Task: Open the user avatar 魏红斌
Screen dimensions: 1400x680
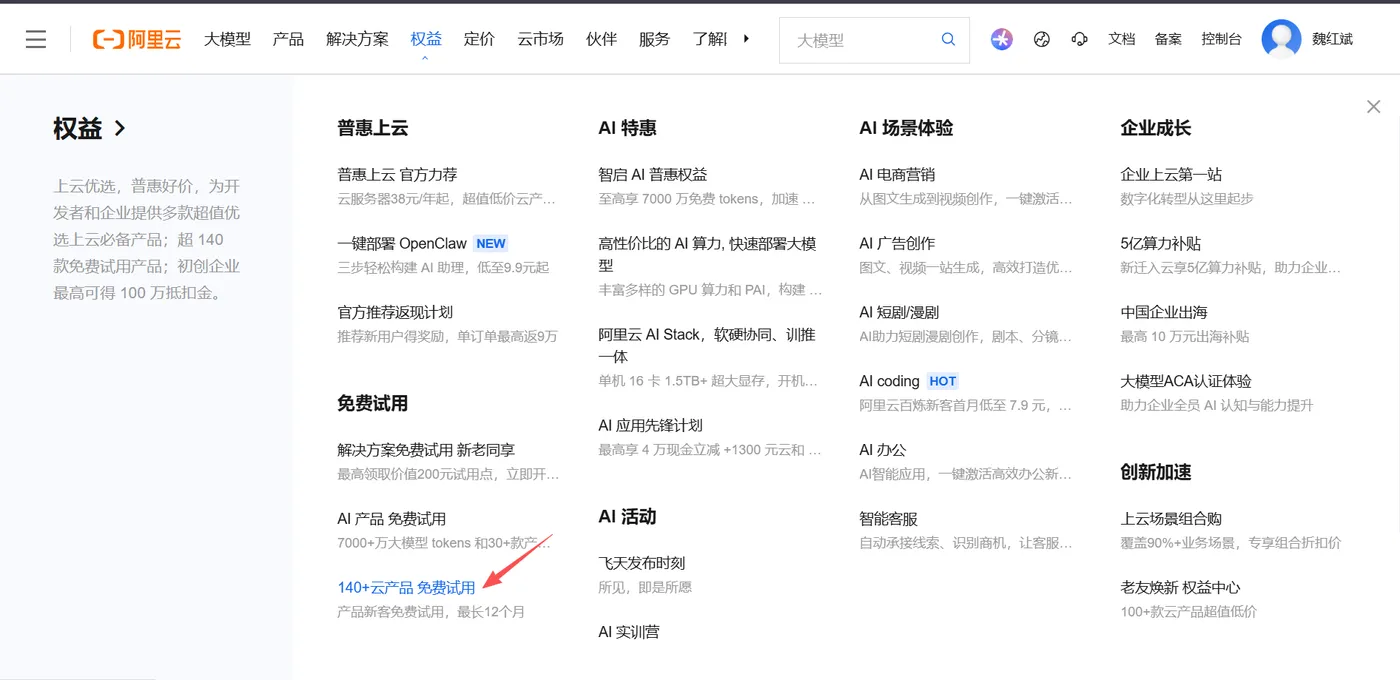Action: click(x=1281, y=39)
